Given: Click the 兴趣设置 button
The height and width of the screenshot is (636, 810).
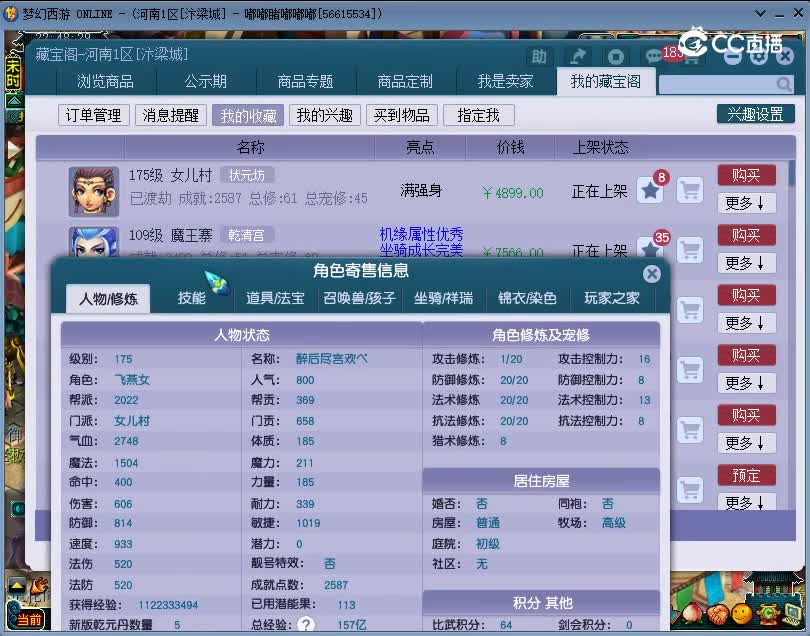Looking at the screenshot, I should click(755, 114).
